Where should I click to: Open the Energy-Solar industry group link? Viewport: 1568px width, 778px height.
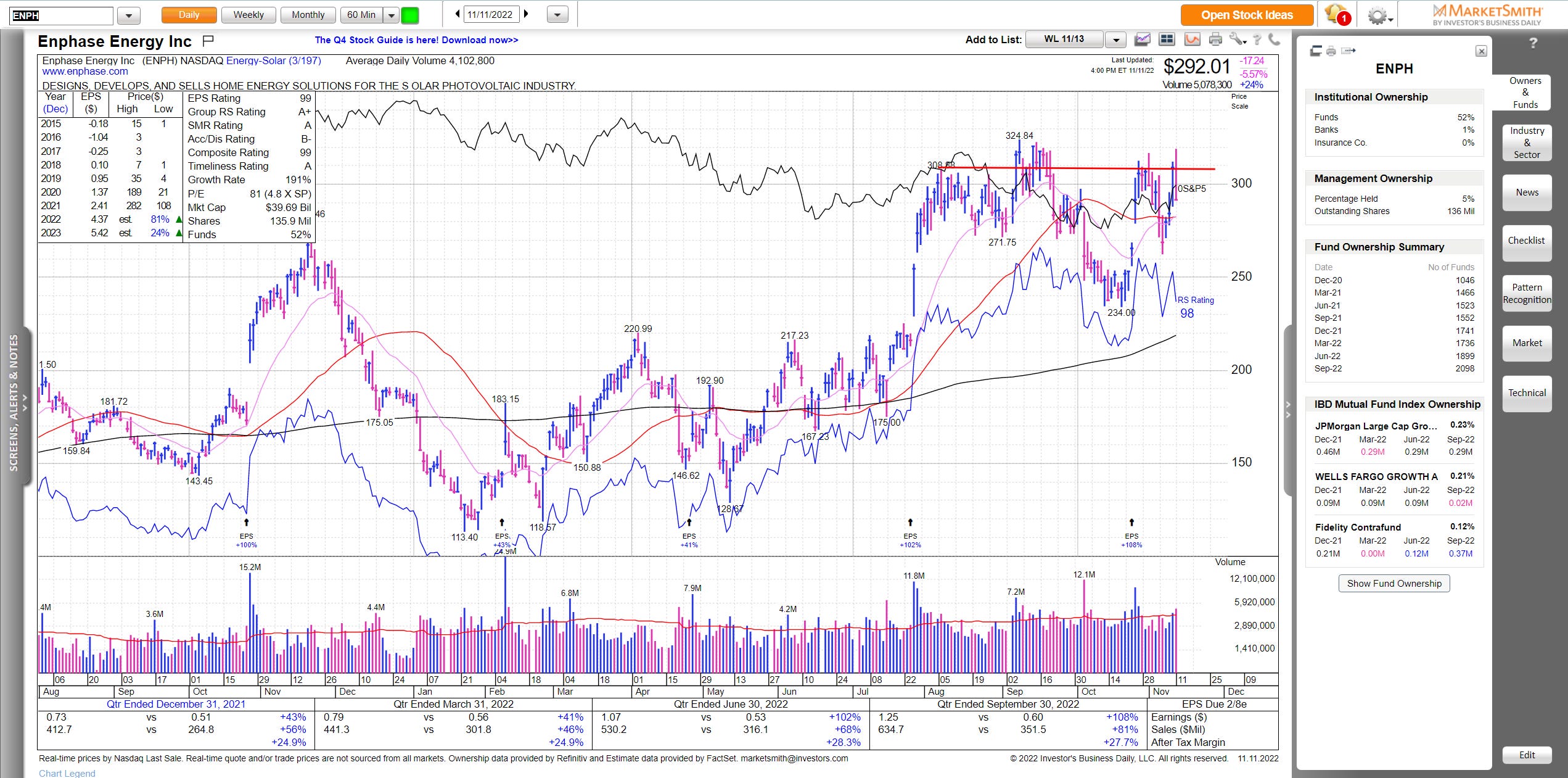[273, 60]
